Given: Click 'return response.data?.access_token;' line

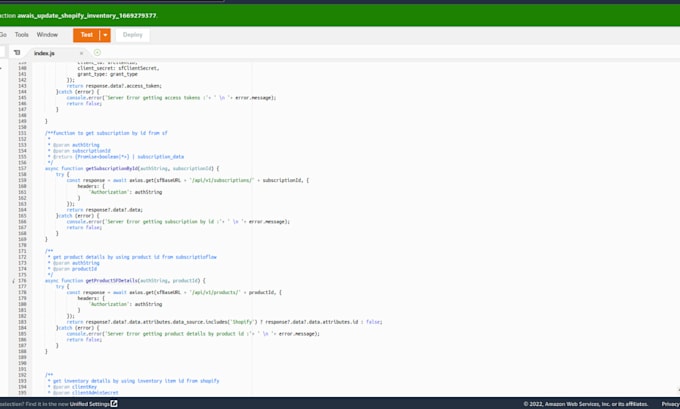Looking at the screenshot, I should [x=114, y=86].
